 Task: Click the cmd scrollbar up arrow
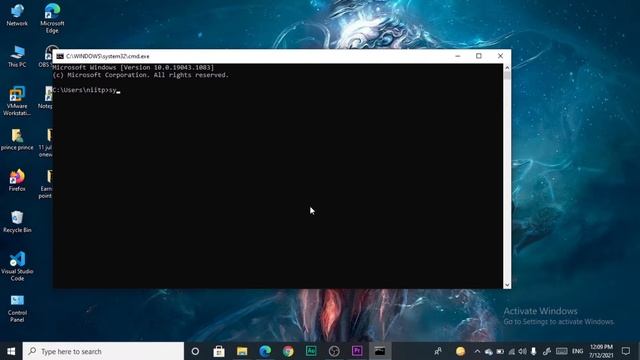[x=507, y=68]
